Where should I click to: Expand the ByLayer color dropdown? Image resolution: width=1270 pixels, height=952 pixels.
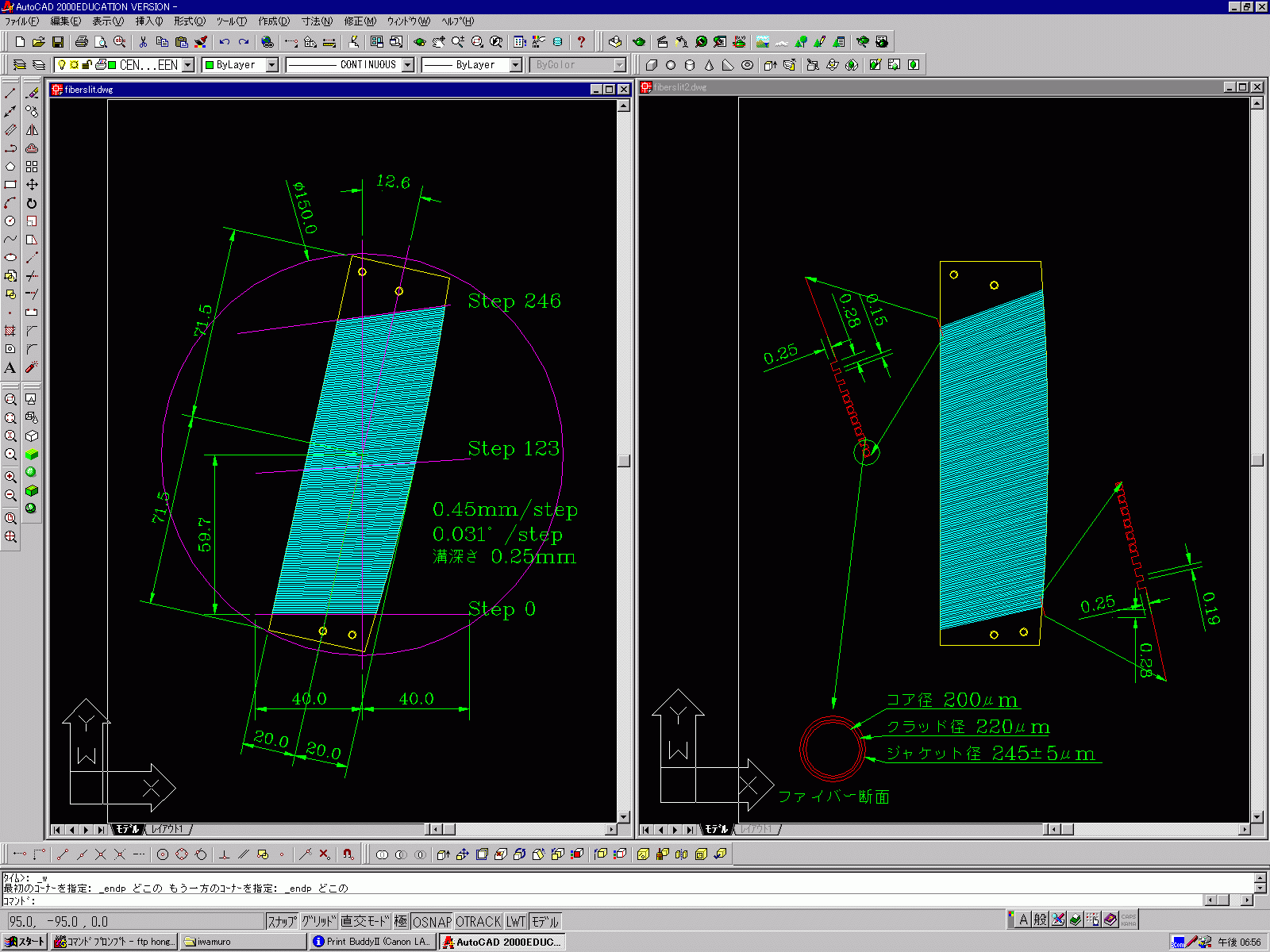pos(271,65)
